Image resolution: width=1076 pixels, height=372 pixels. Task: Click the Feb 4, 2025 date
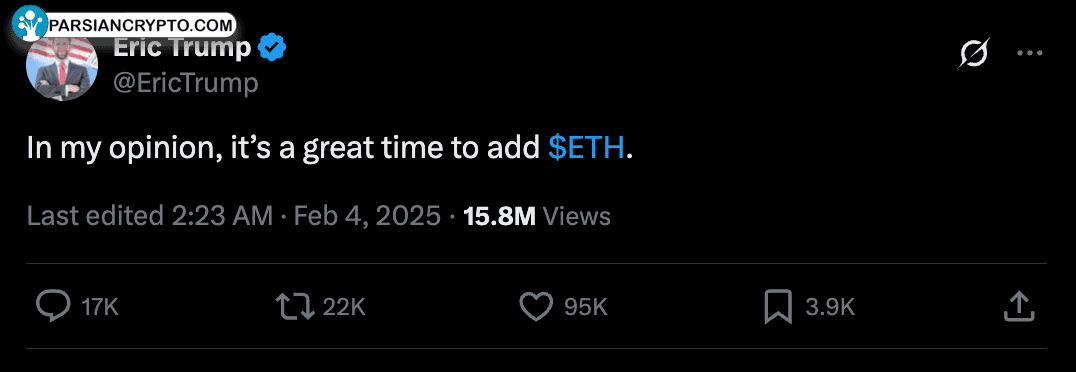point(367,216)
